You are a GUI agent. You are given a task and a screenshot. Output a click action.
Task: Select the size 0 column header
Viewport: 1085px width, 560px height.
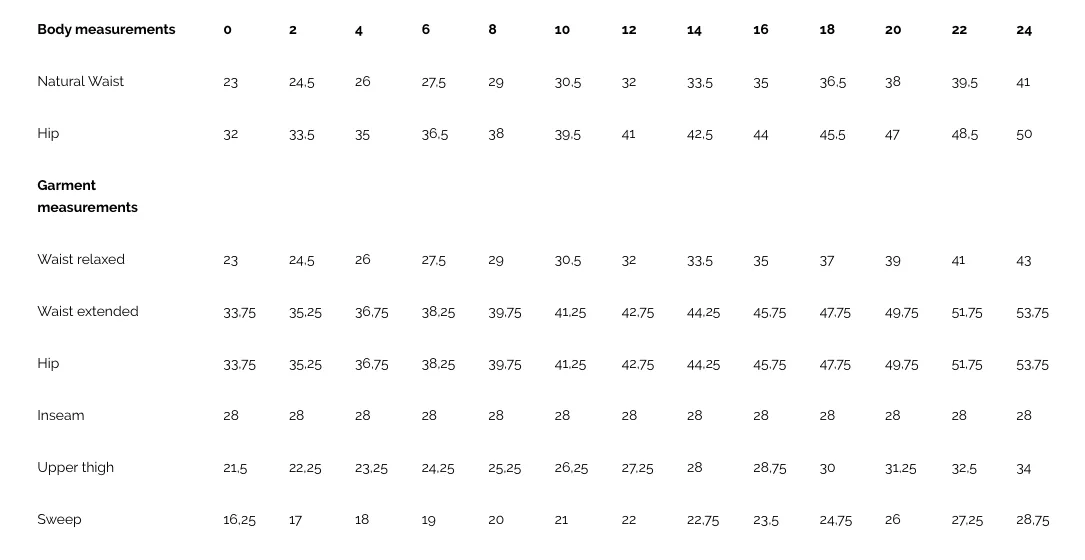pyautogui.click(x=228, y=30)
